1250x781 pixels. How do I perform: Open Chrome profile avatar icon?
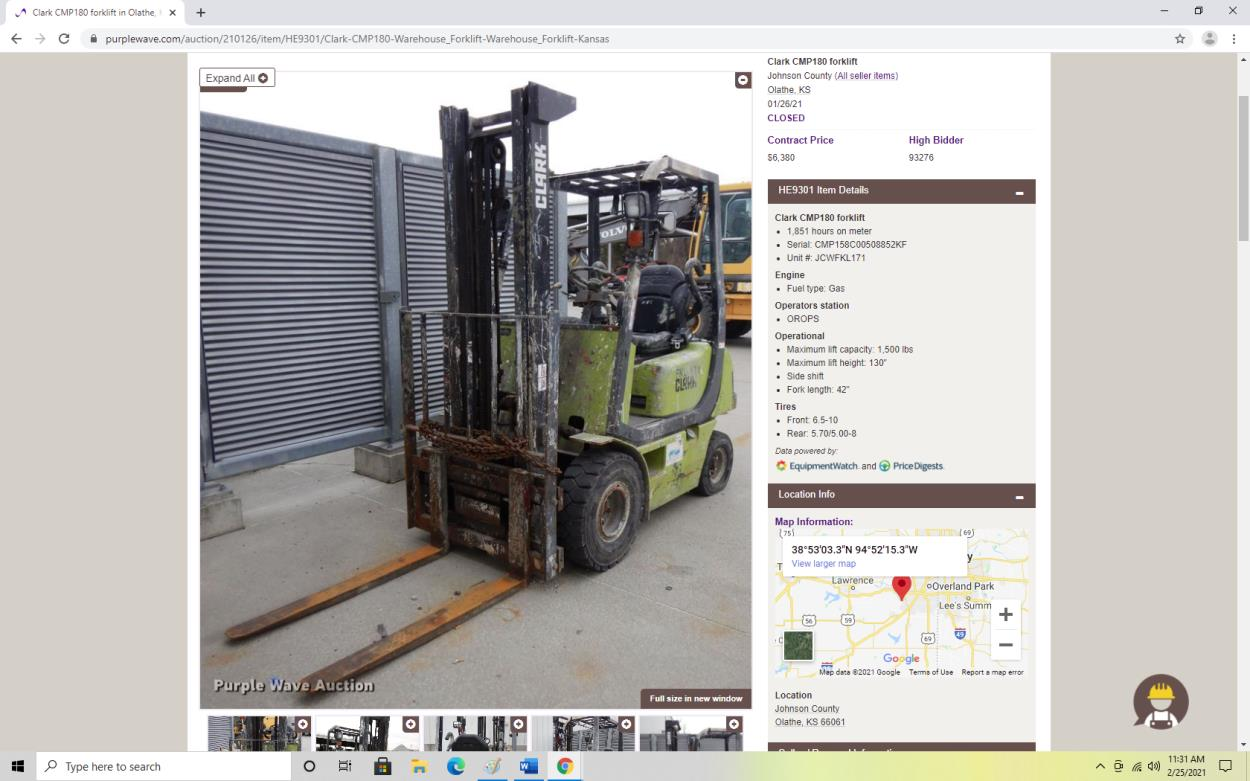[1209, 39]
